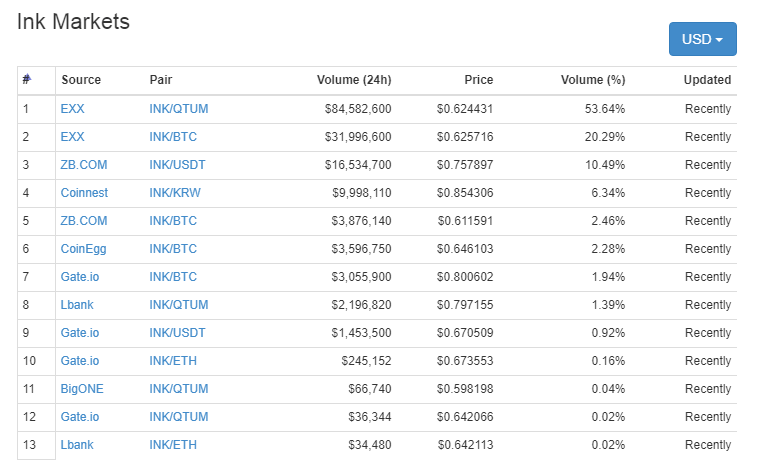The image size is (757, 471).
Task: Sort by Source column header
Action: pos(81,80)
